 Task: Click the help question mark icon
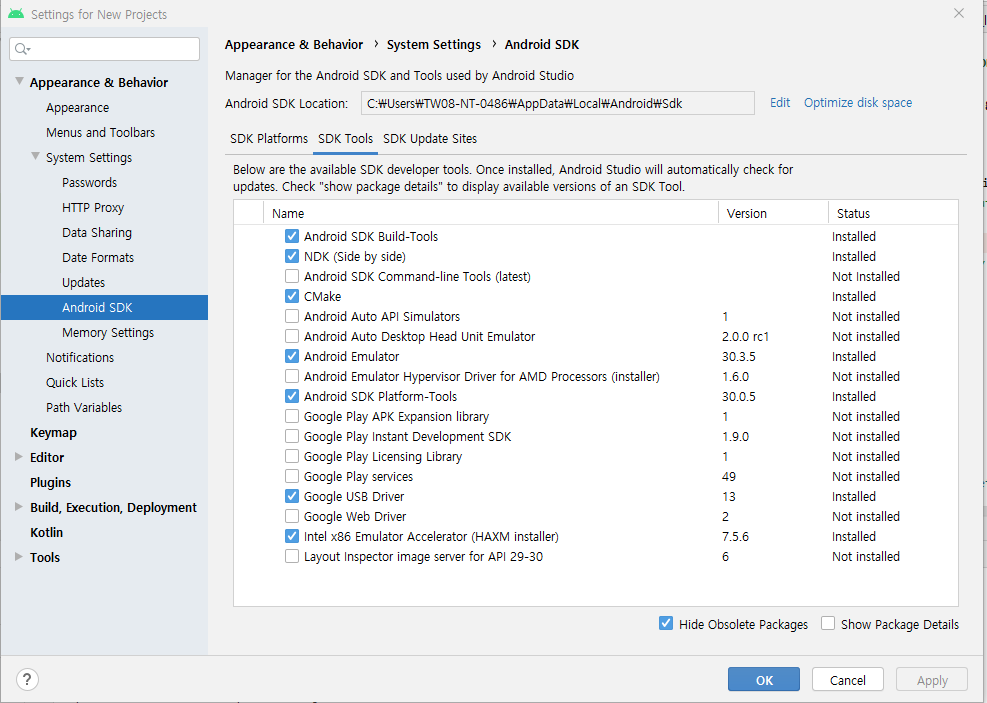27,680
